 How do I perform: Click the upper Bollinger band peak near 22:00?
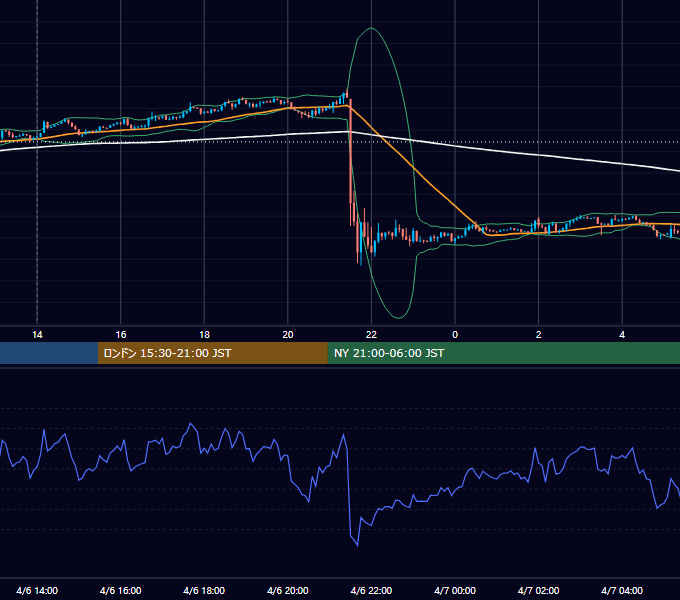(x=371, y=28)
